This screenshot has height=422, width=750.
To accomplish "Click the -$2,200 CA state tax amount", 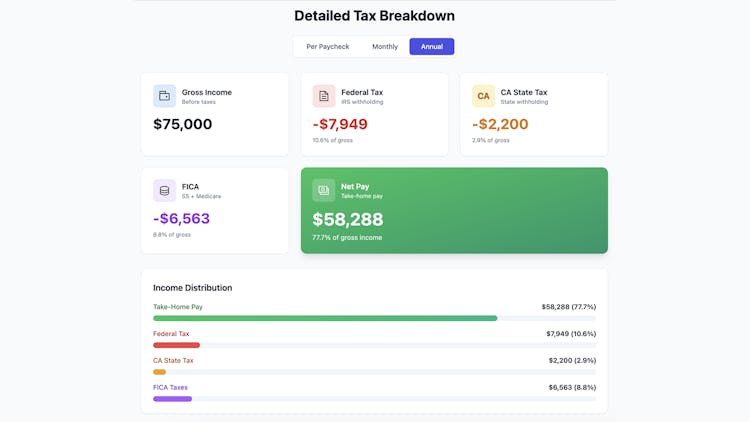I will click(x=500, y=125).
